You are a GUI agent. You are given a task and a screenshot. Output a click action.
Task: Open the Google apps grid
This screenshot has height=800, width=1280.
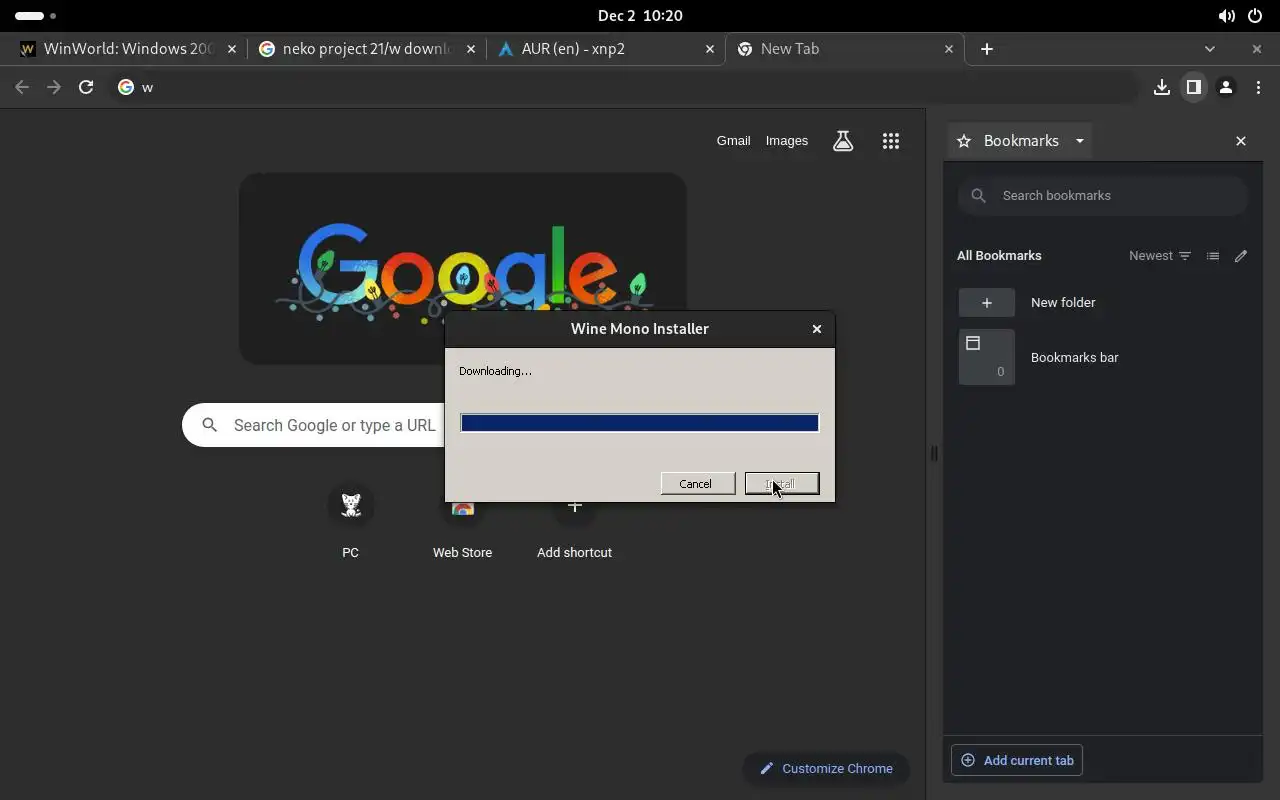coord(891,141)
